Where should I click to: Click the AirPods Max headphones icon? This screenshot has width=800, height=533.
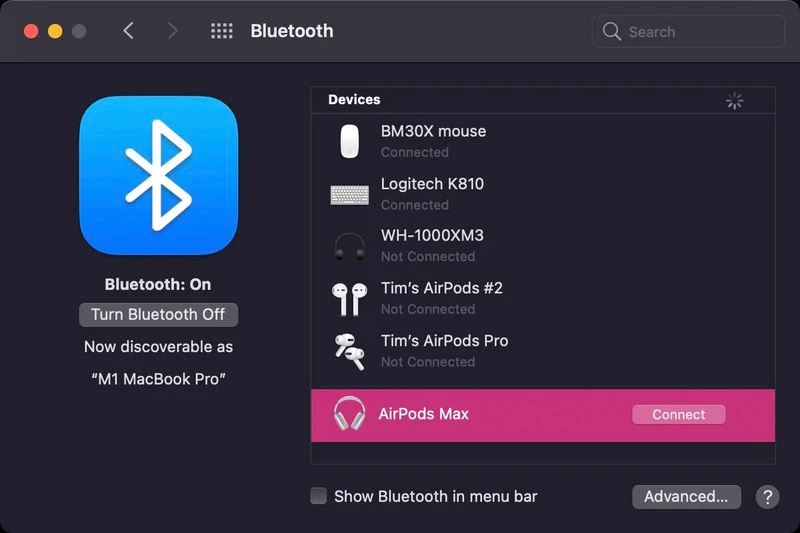coord(349,414)
